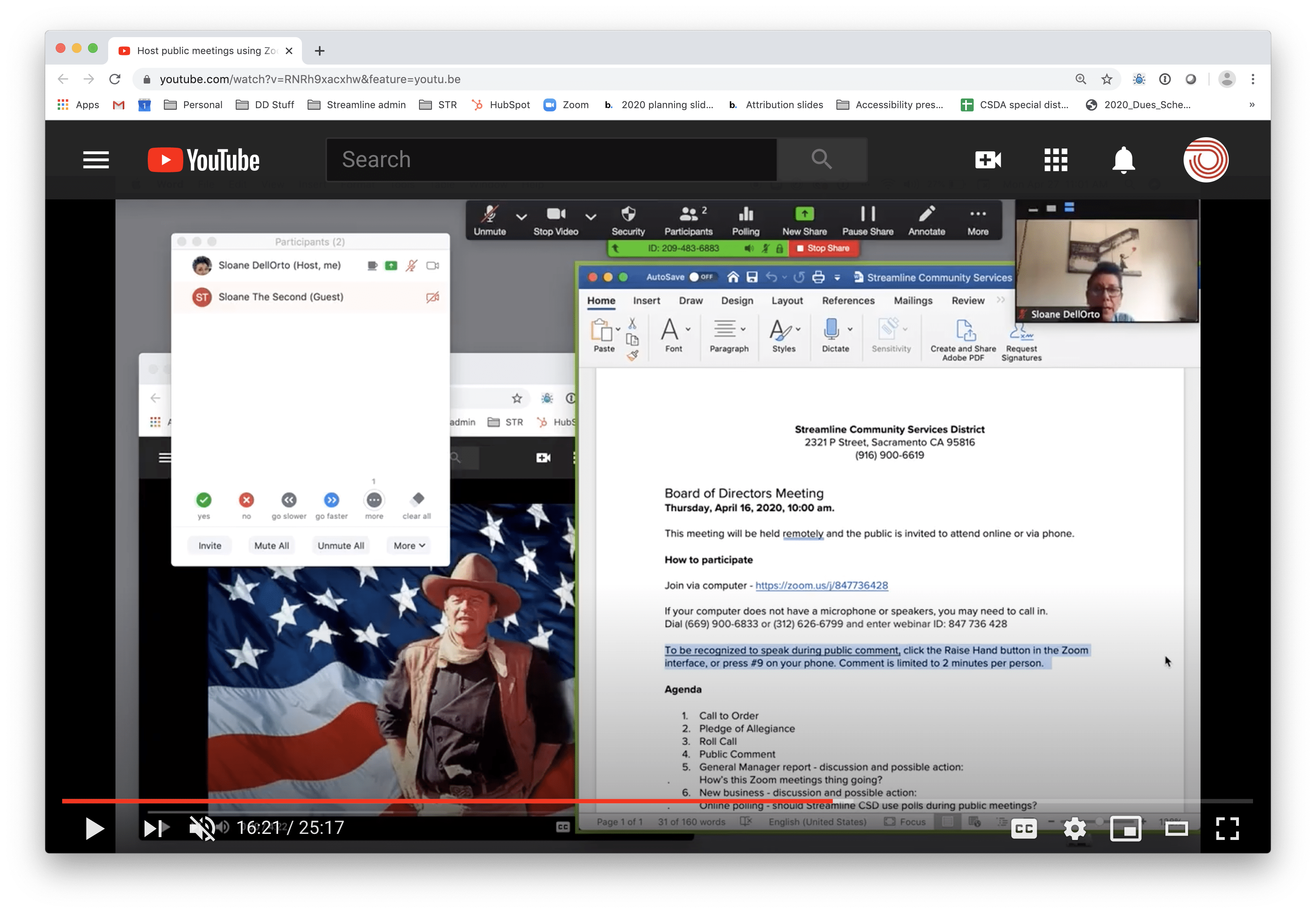Click the Zoom Security shield icon
This screenshot has height=913, width=1316.
[628, 214]
